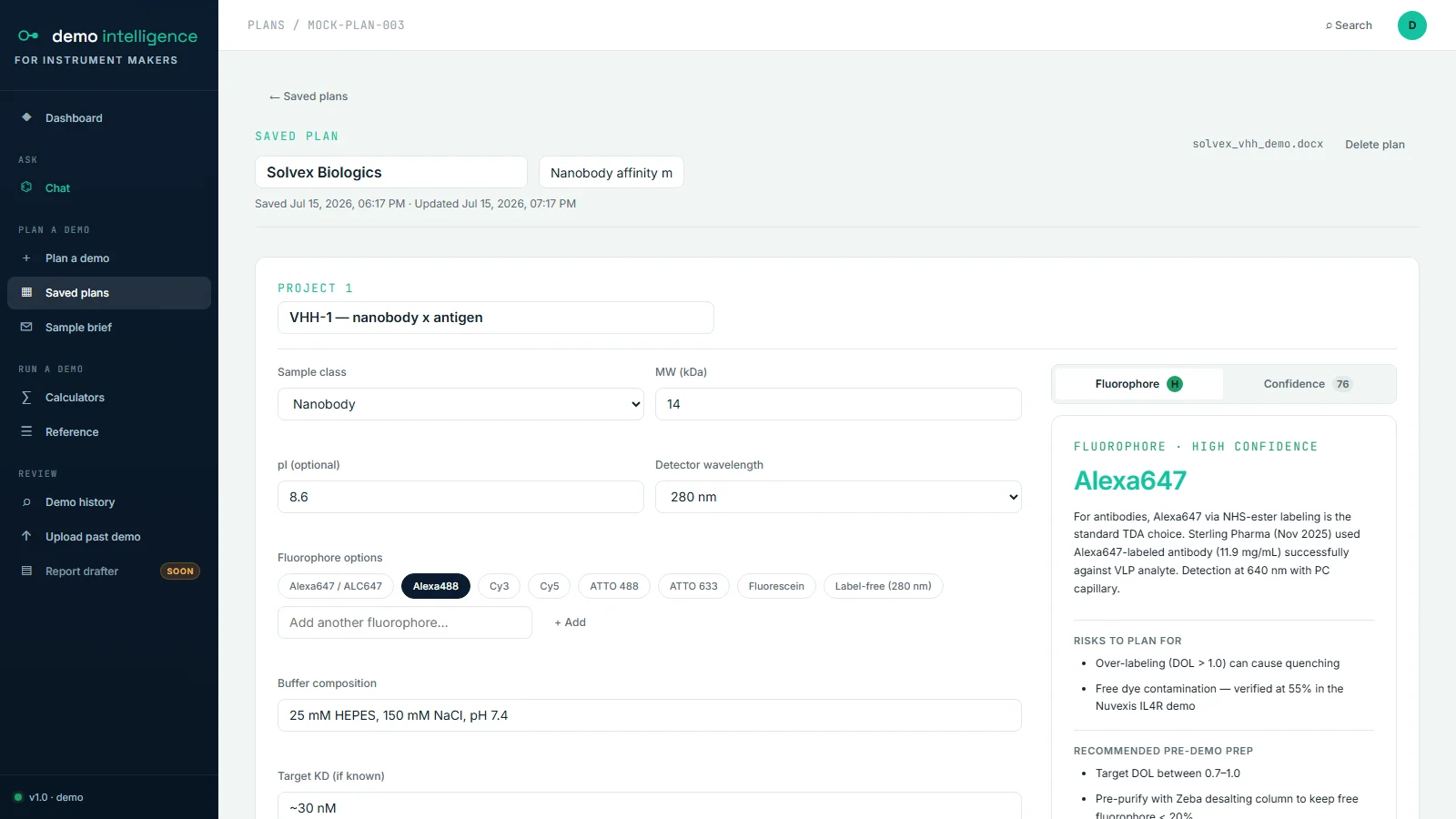The image size is (1456, 819).
Task: Open the user avatar D
Action: pyautogui.click(x=1412, y=25)
